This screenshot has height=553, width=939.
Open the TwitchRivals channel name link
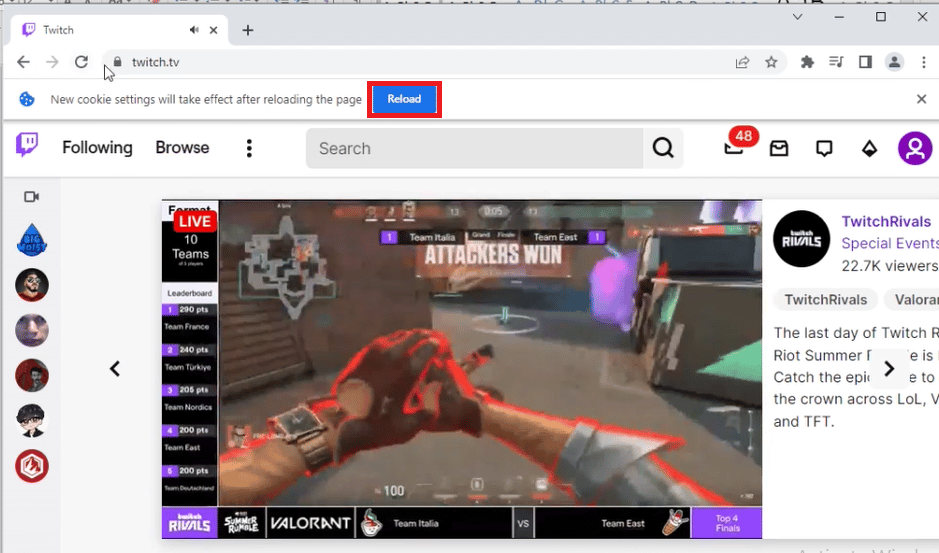(886, 222)
